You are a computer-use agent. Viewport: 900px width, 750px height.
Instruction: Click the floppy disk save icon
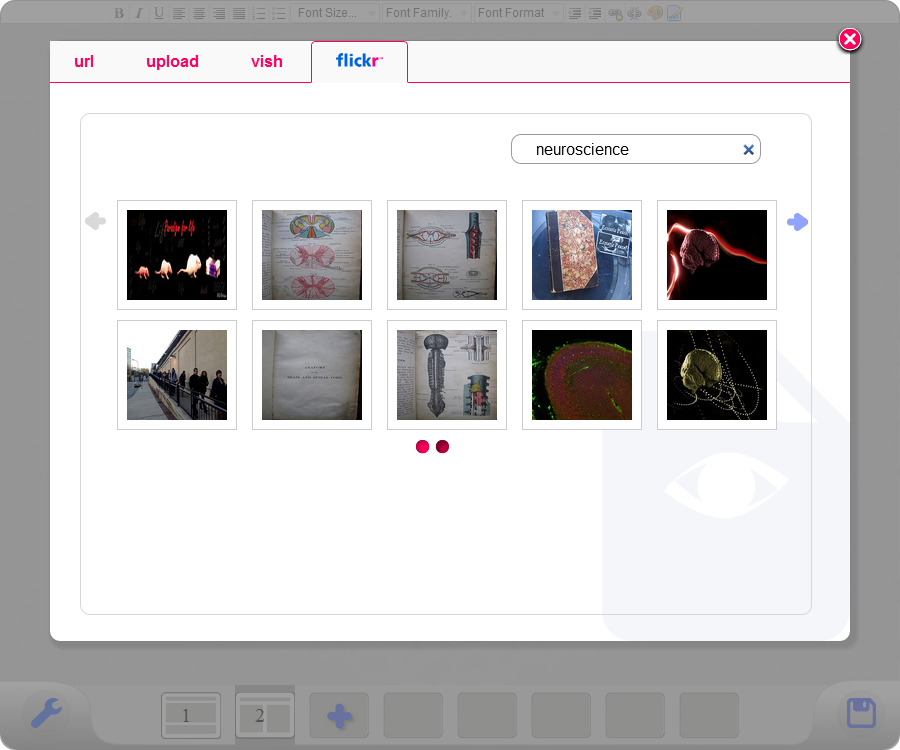pyautogui.click(x=861, y=713)
